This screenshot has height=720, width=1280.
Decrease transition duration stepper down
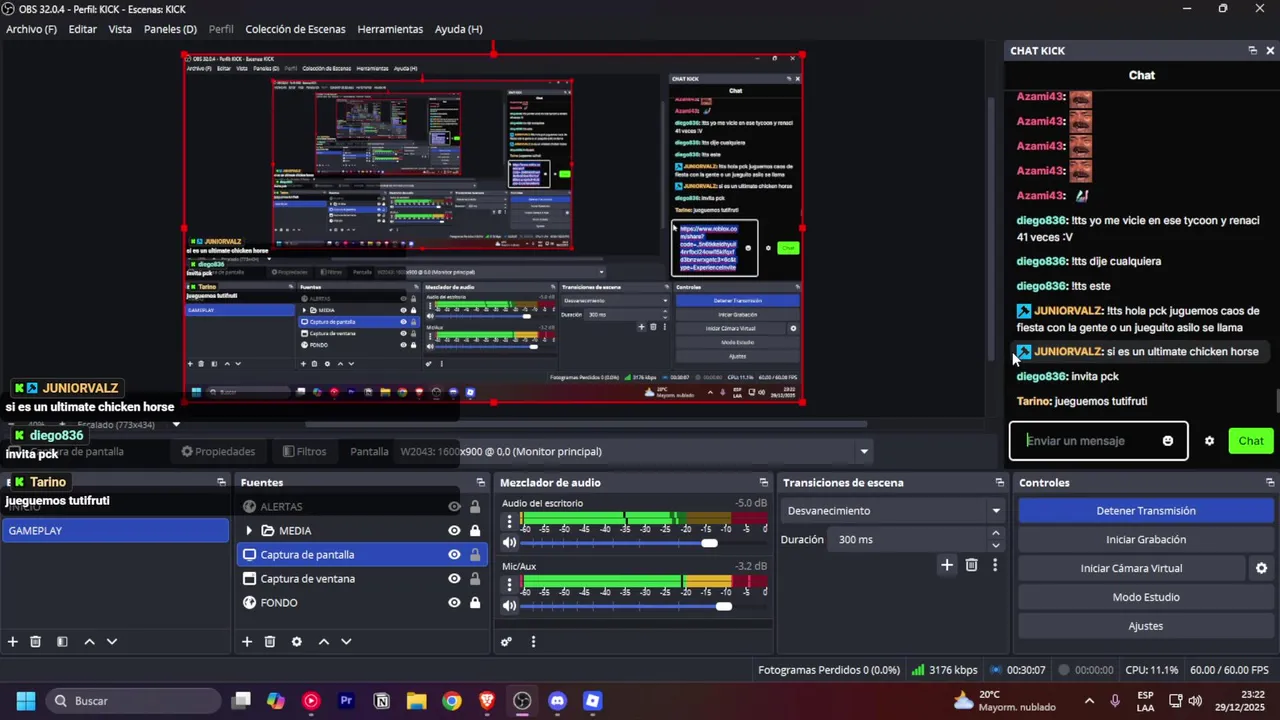tap(995, 545)
